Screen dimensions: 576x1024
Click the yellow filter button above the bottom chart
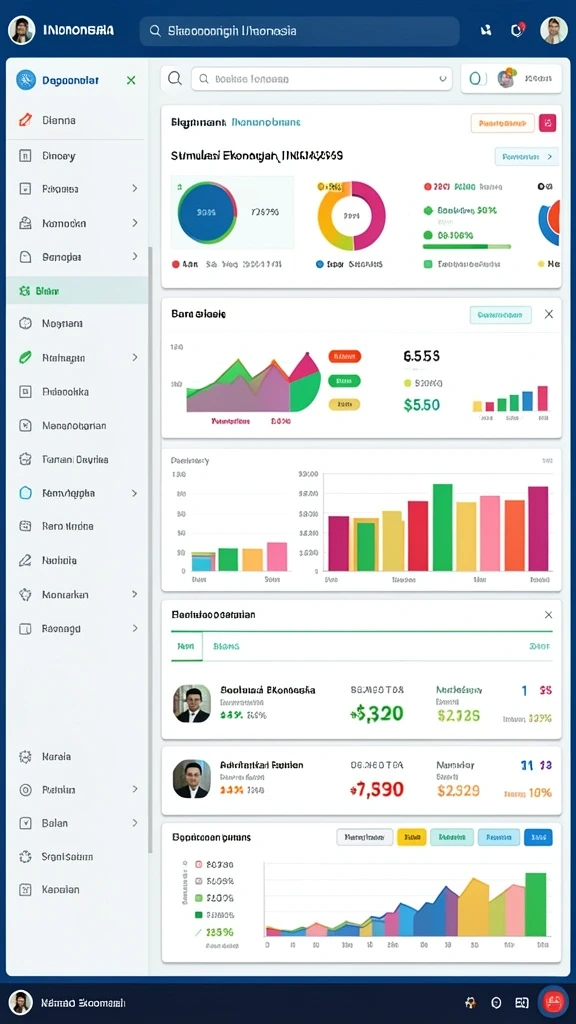(411, 837)
